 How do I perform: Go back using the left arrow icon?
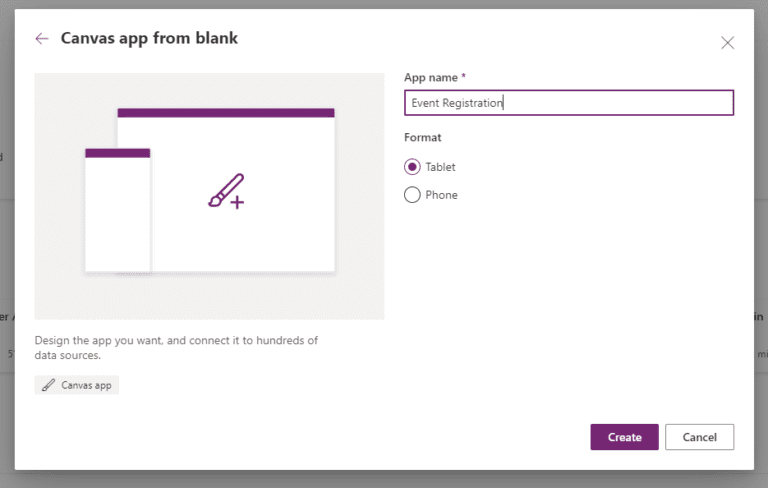click(42, 38)
